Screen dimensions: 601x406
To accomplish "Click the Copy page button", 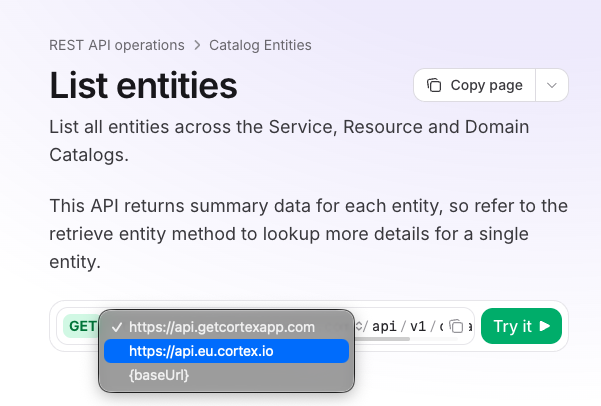I will pos(475,85).
